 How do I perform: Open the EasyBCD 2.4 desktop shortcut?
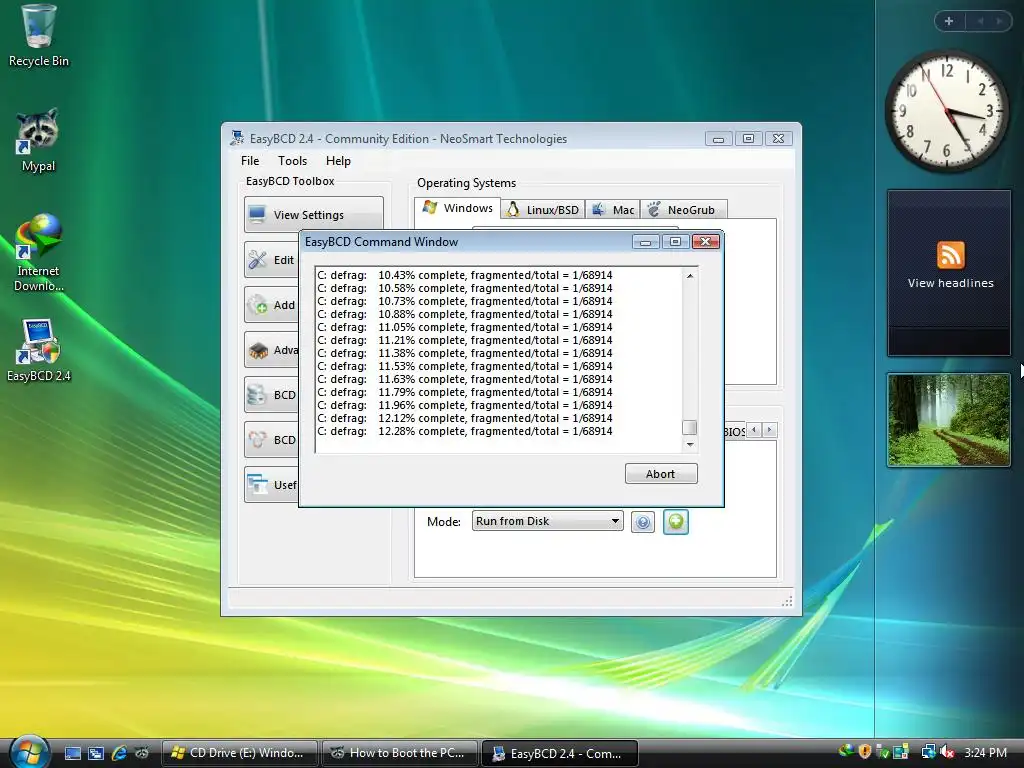pyautogui.click(x=39, y=350)
